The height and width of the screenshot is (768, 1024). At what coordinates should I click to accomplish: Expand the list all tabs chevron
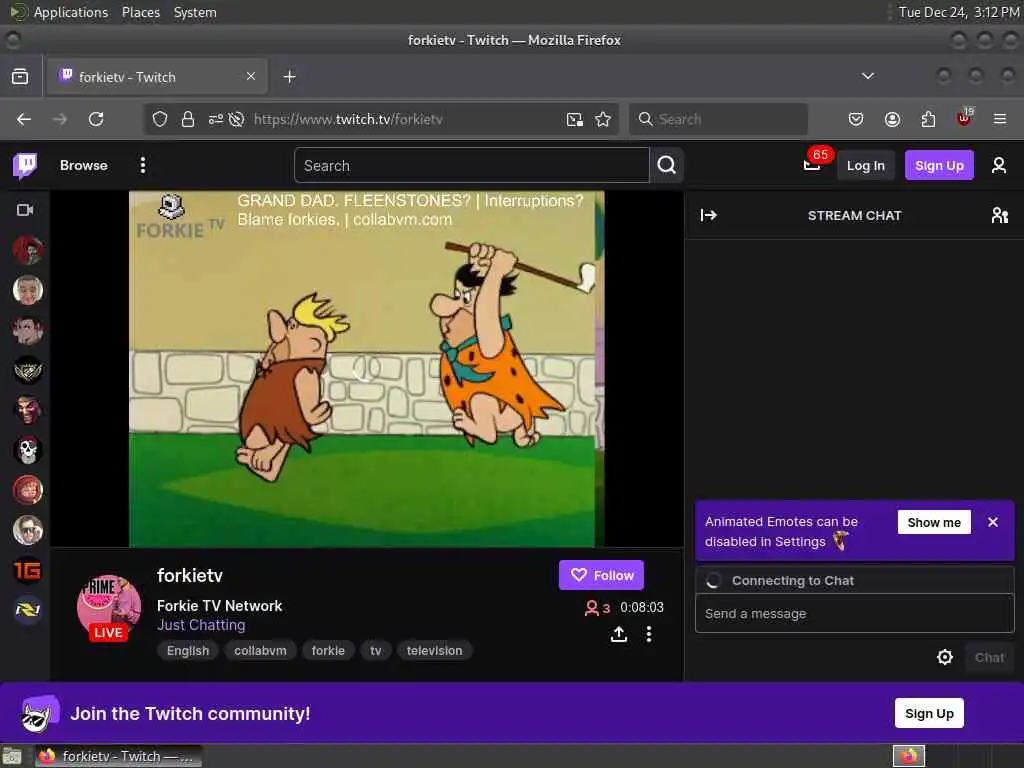tap(867, 76)
